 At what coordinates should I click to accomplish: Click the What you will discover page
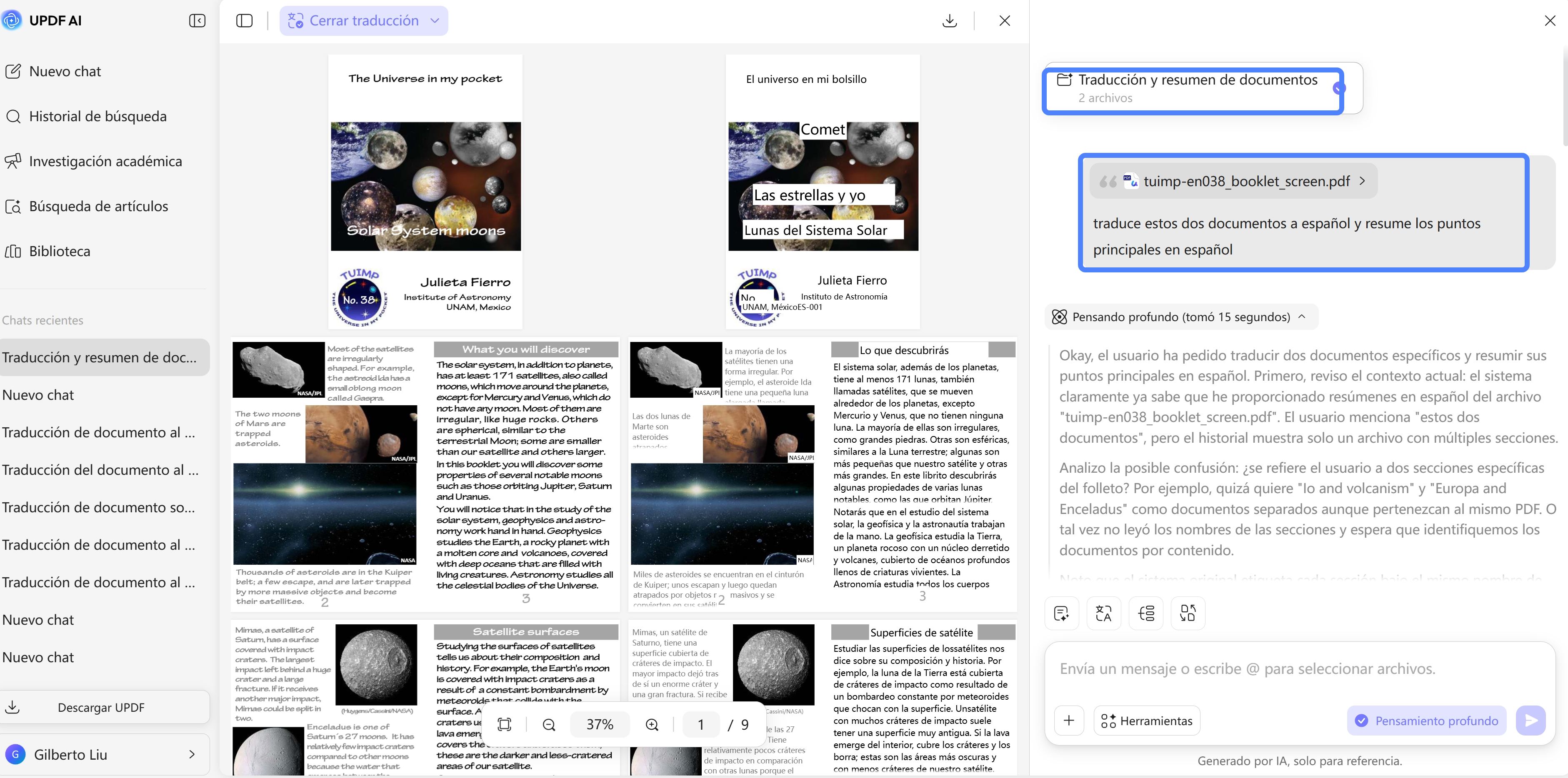tap(526, 474)
